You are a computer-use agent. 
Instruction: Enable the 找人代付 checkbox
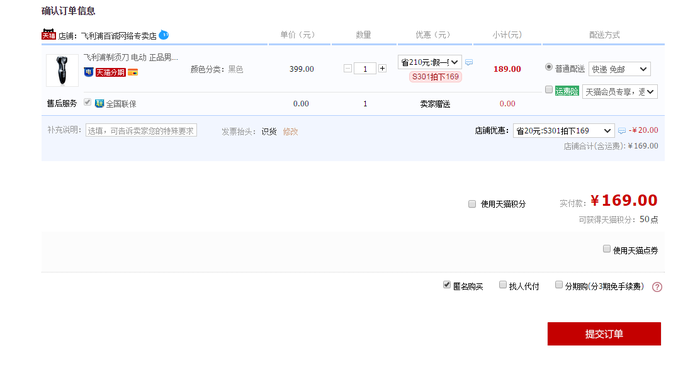pos(503,284)
